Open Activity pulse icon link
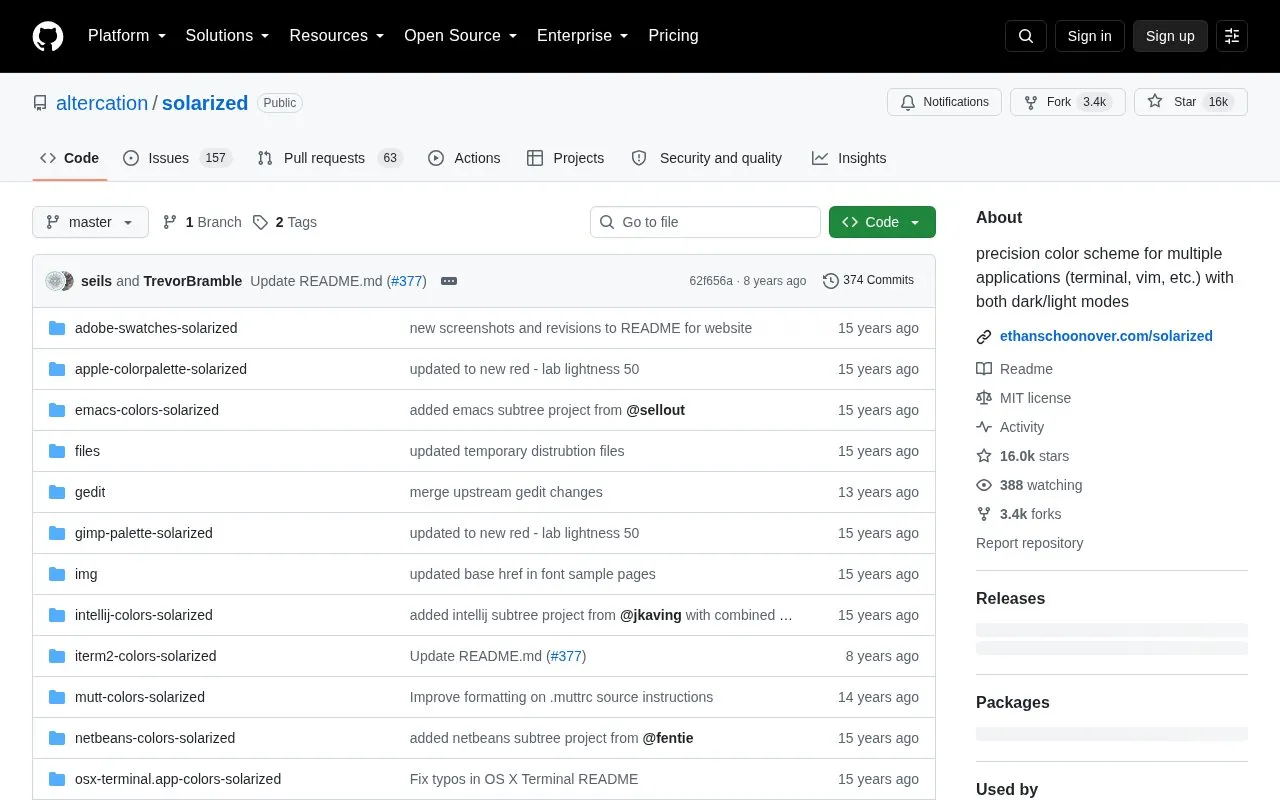 pyautogui.click(x=1010, y=427)
